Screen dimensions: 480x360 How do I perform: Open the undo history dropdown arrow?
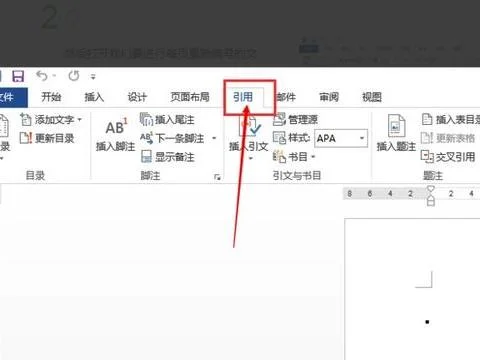click(x=54, y=76)
